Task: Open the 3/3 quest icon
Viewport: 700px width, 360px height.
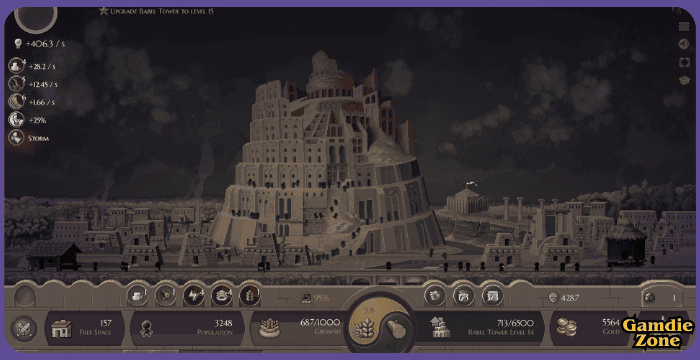Action: 492,295
